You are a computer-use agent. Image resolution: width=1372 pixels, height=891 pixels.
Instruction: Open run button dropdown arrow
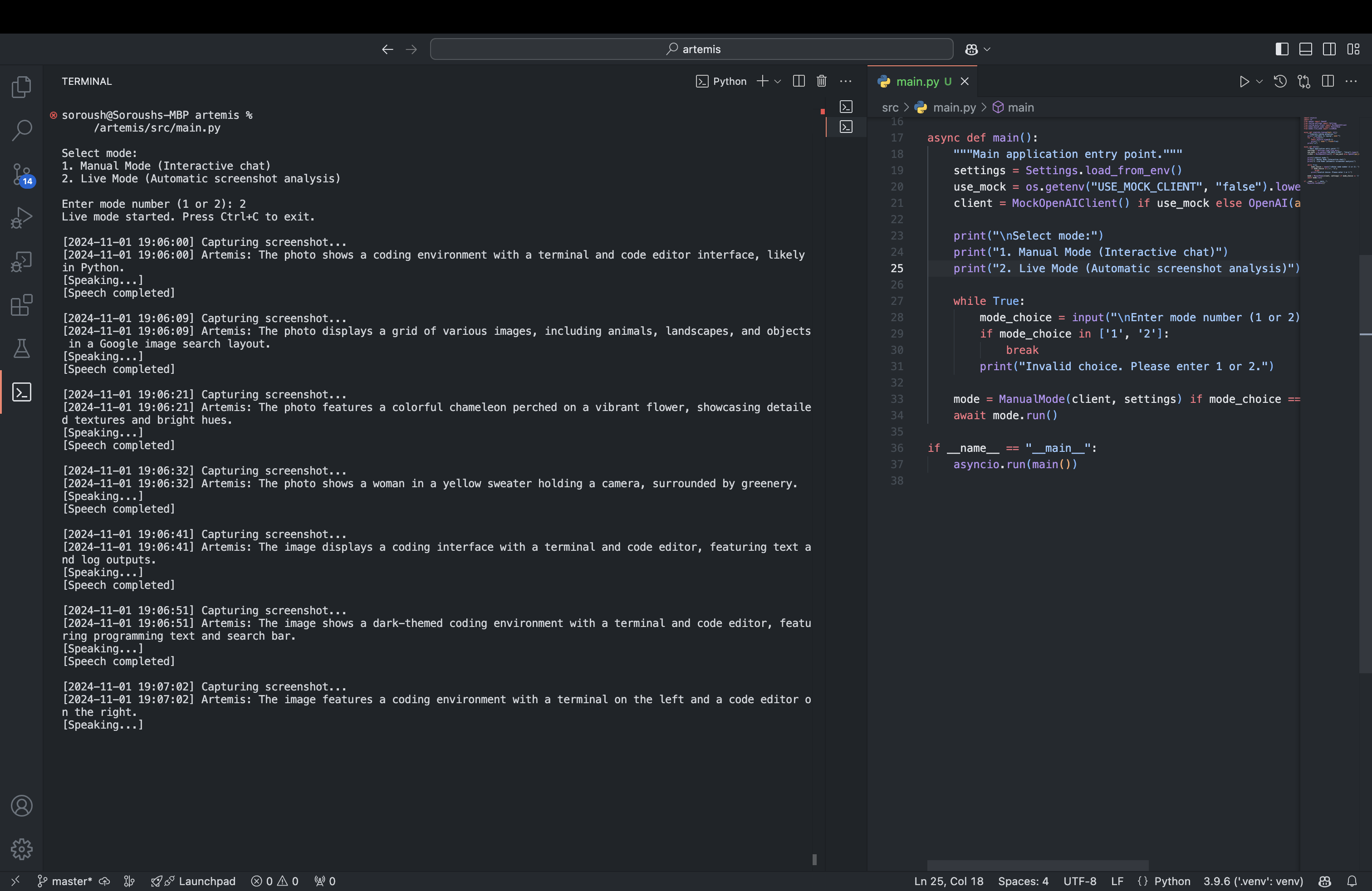point(1259,81)
